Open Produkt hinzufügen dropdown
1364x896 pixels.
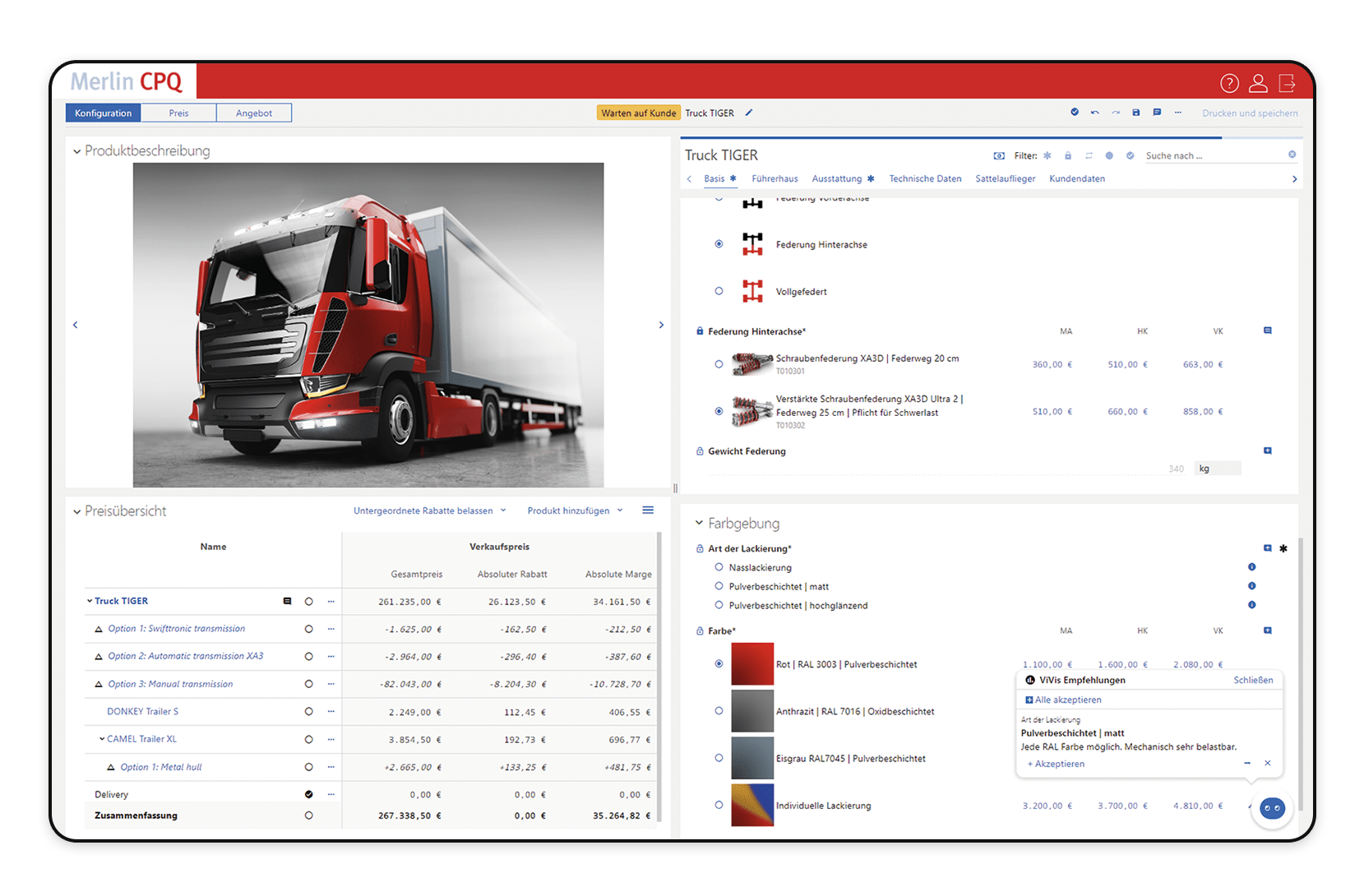click(x=575, y=510)
